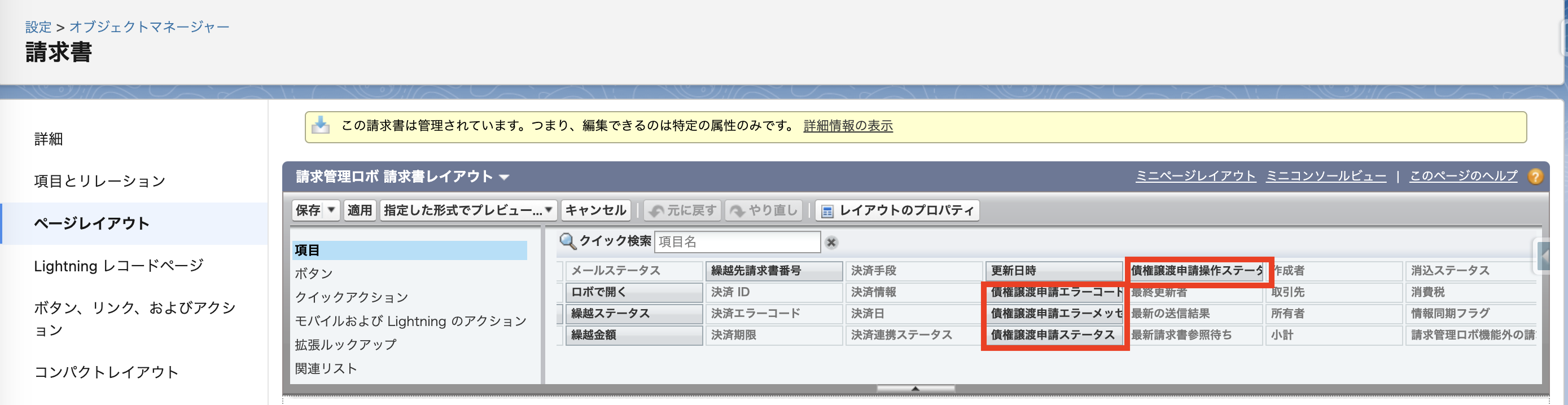1568x405 pixels.
Task: Open the 請求管理ロボ 請求書レイアウト layout dropdown
Action: click(x=505, y=177)
